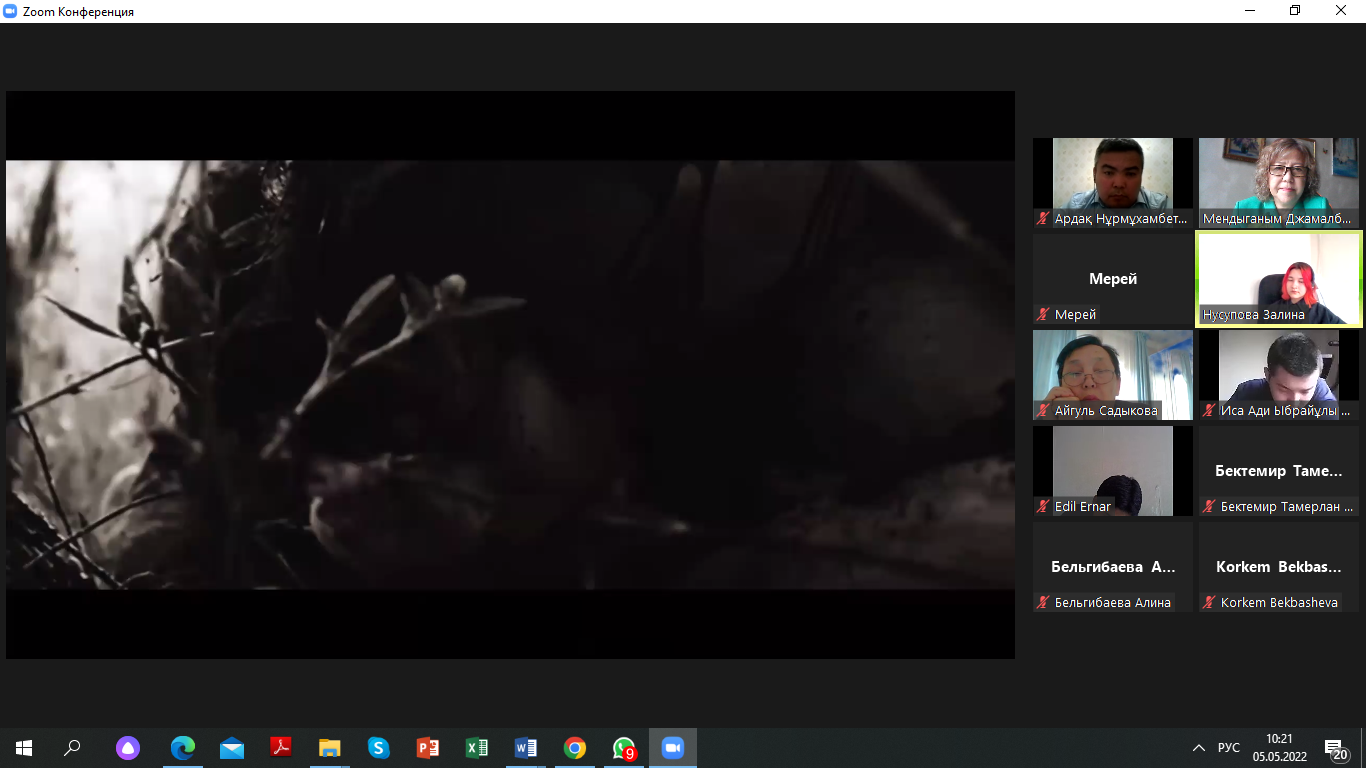Open File Explorer from the taskbar
1366x768 pixels.
[329, 748]
